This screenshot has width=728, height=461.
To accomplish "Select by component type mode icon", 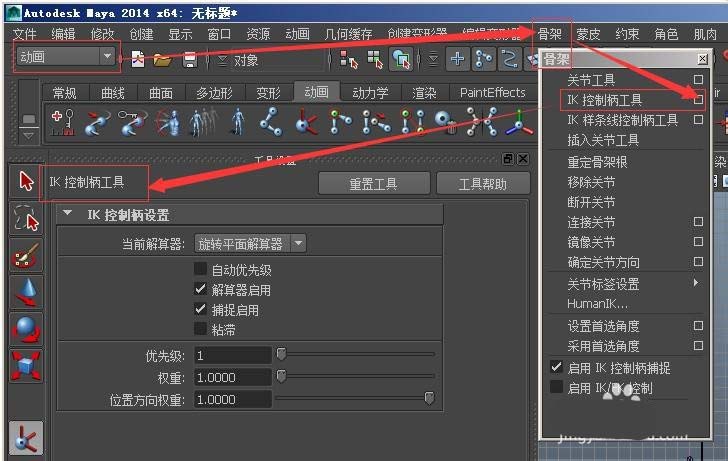I will 401,59.
